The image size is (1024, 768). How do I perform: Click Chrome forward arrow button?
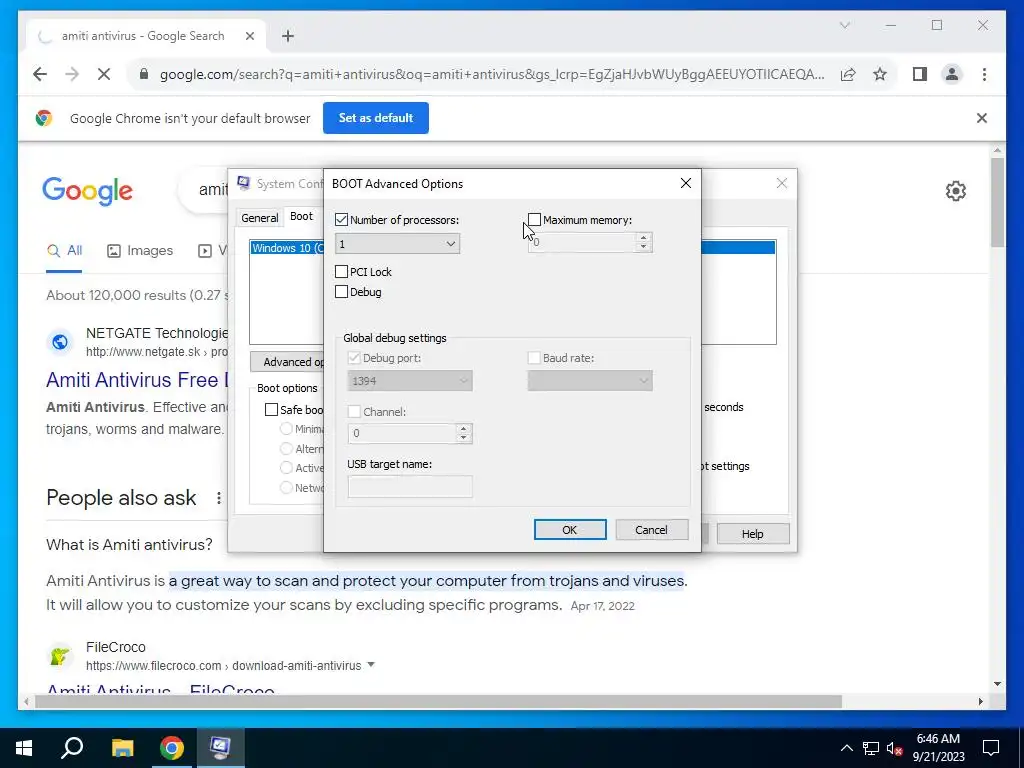coord(72,74)
